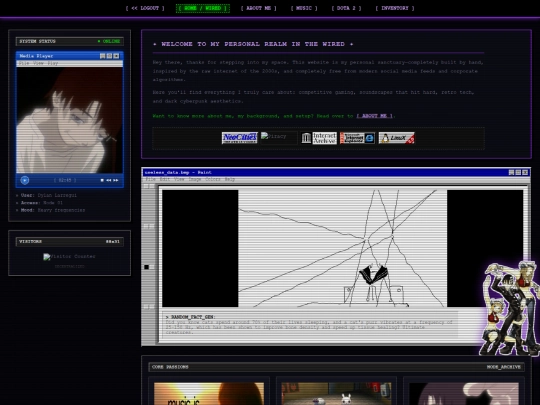Screen dimensions: 540x405
Task: Open the Paint window Image menu
Action: 195,179
